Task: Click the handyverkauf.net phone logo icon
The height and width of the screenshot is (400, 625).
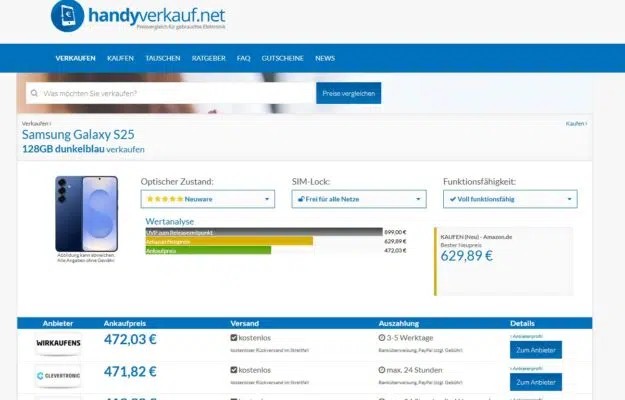Action: click(x=67, y=16)
